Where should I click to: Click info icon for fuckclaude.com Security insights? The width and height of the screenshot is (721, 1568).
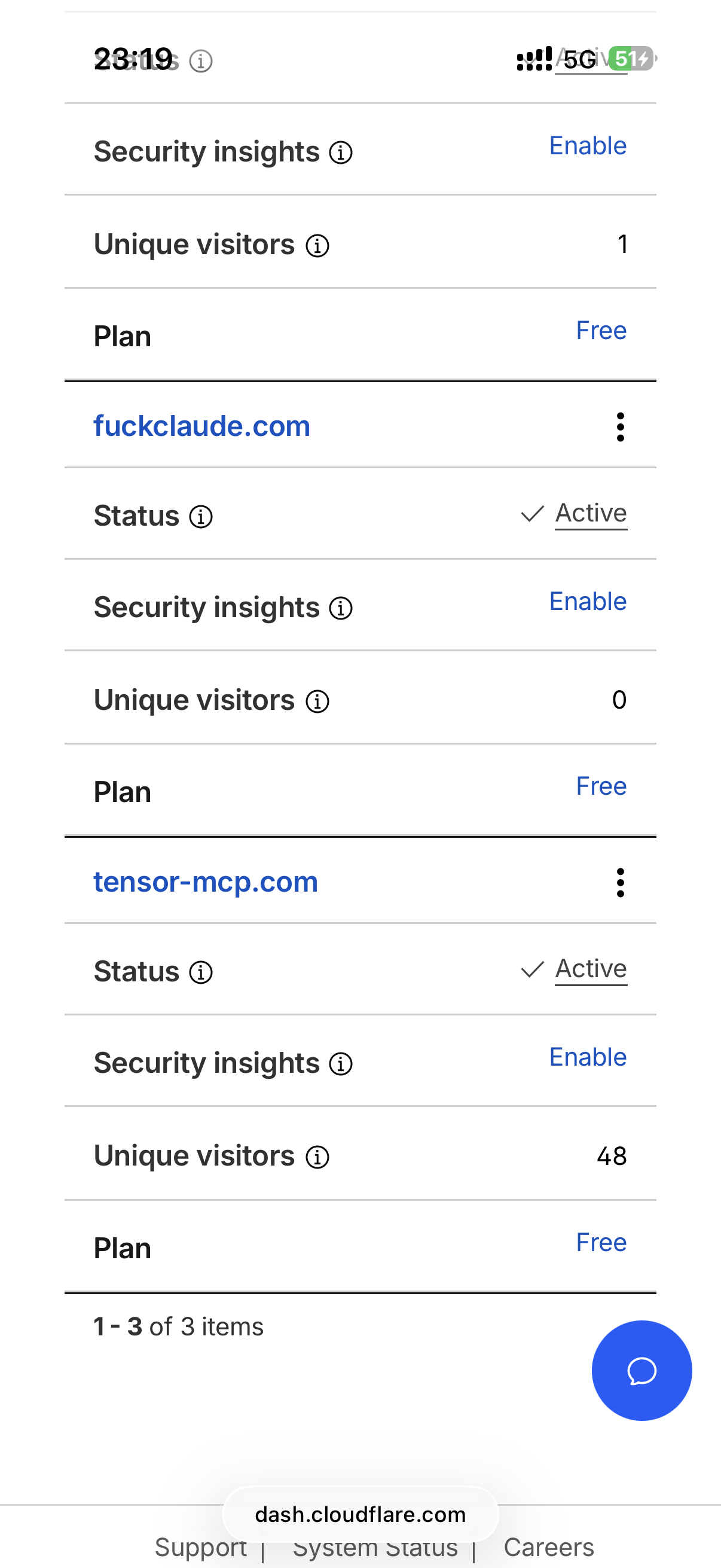pos(341,608)
